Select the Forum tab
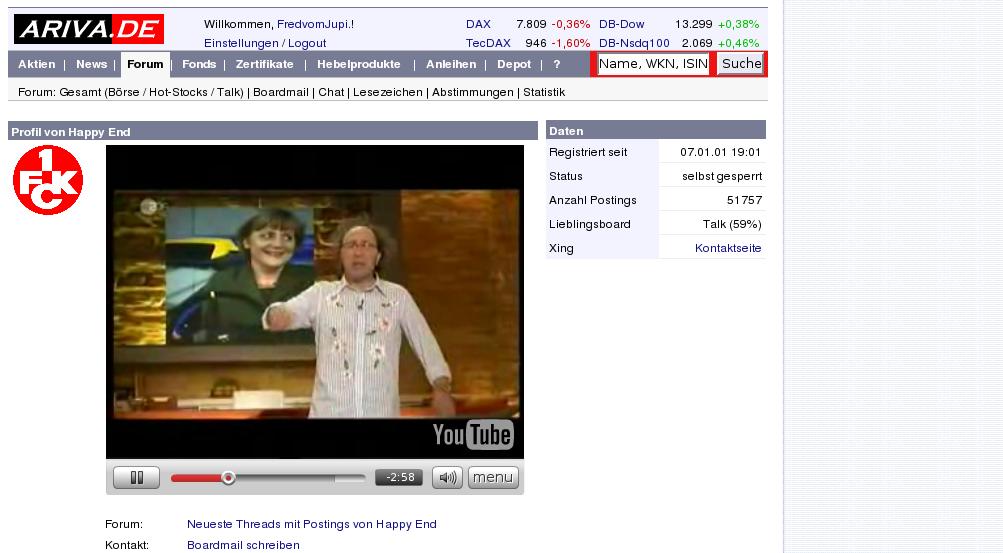The height and width of the screenshot is (553, 1003). click(145, 64)
